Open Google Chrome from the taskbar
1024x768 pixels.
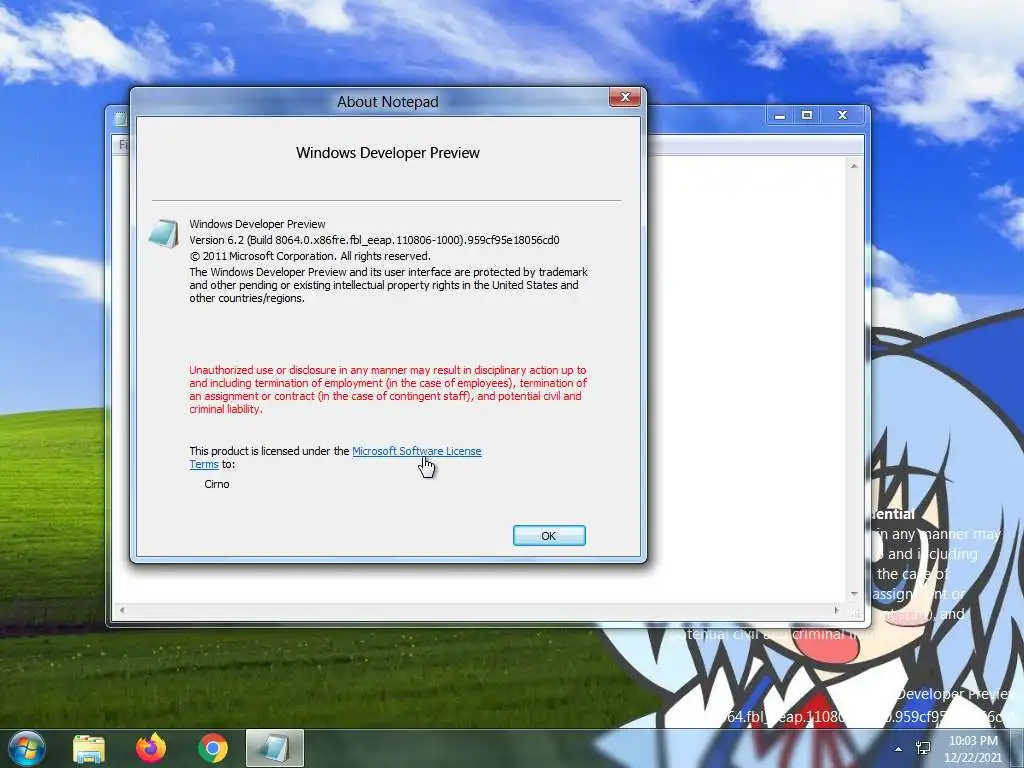pyautogui.click(x=213, y=748)
